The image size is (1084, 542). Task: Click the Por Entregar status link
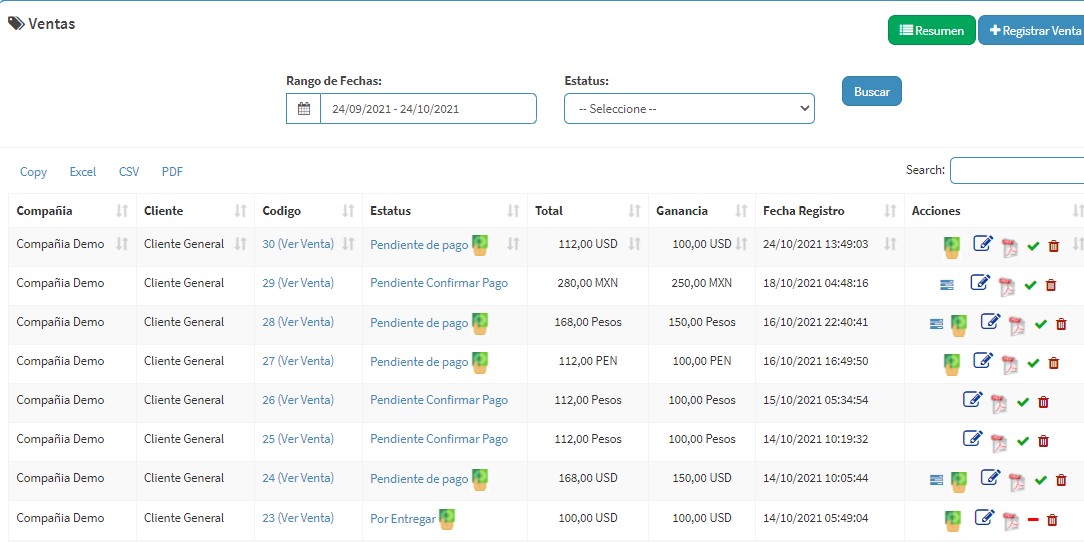pos(403,519)
